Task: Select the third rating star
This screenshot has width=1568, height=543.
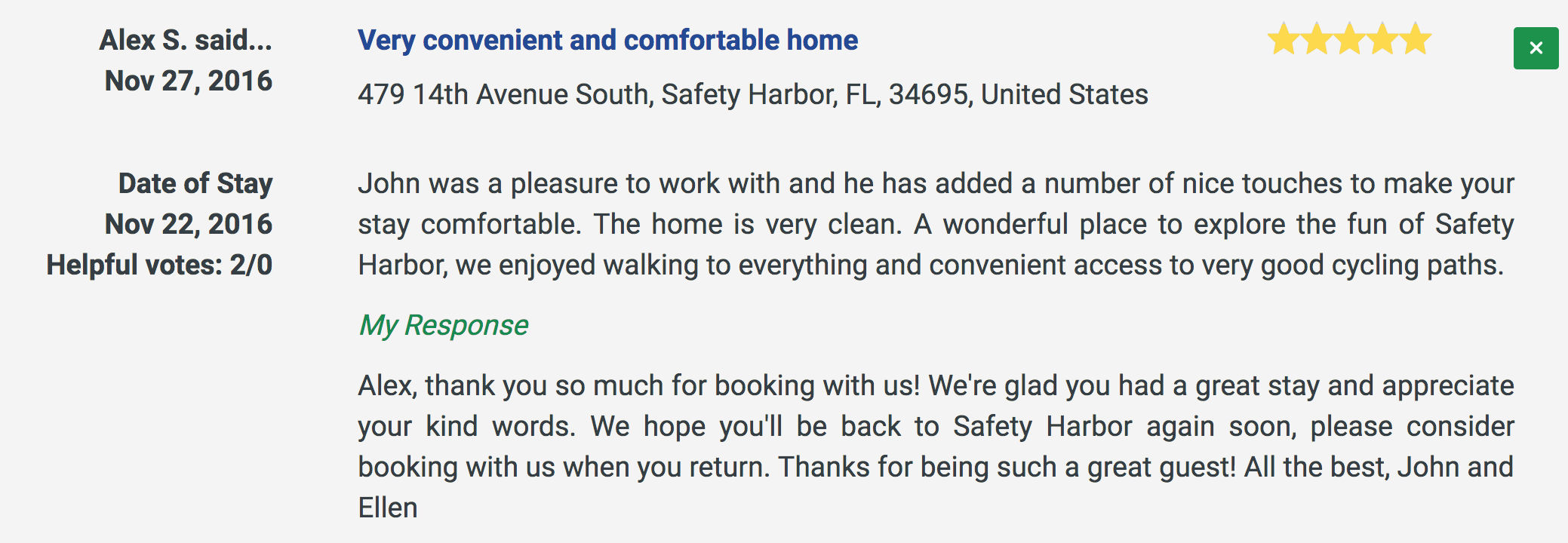Action: [1349, 38]
